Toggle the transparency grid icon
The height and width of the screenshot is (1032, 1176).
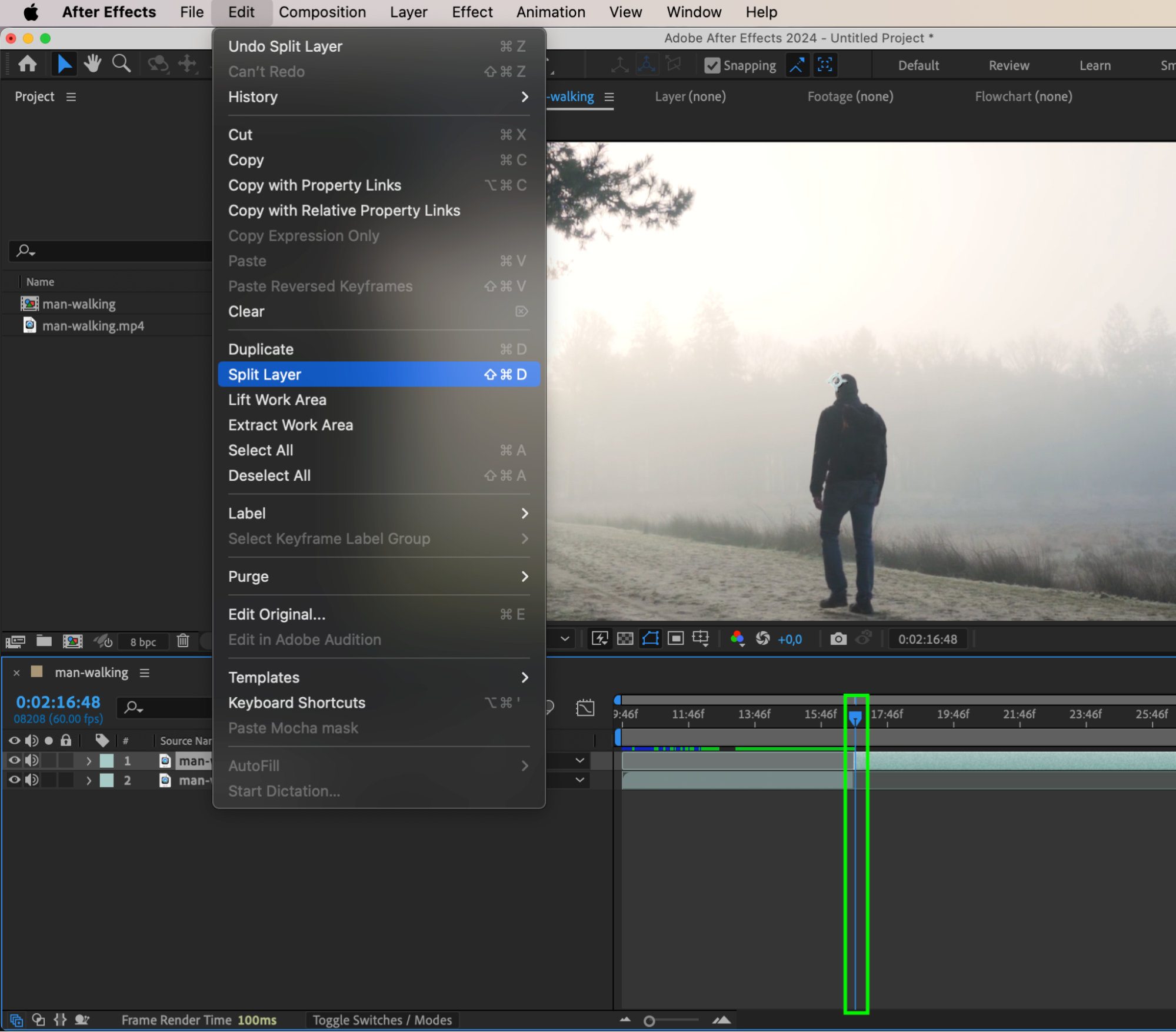[x=625, y=639]
